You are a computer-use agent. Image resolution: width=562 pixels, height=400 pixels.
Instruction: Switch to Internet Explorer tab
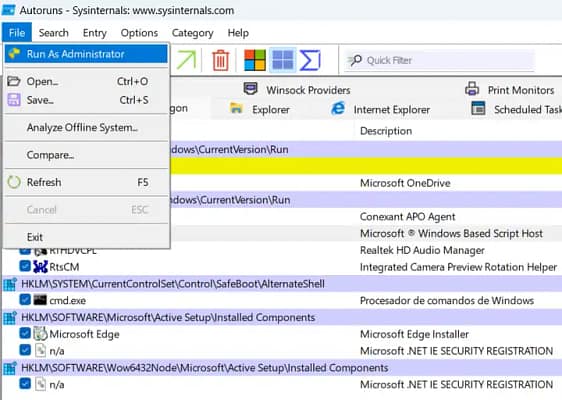point(380,109)
